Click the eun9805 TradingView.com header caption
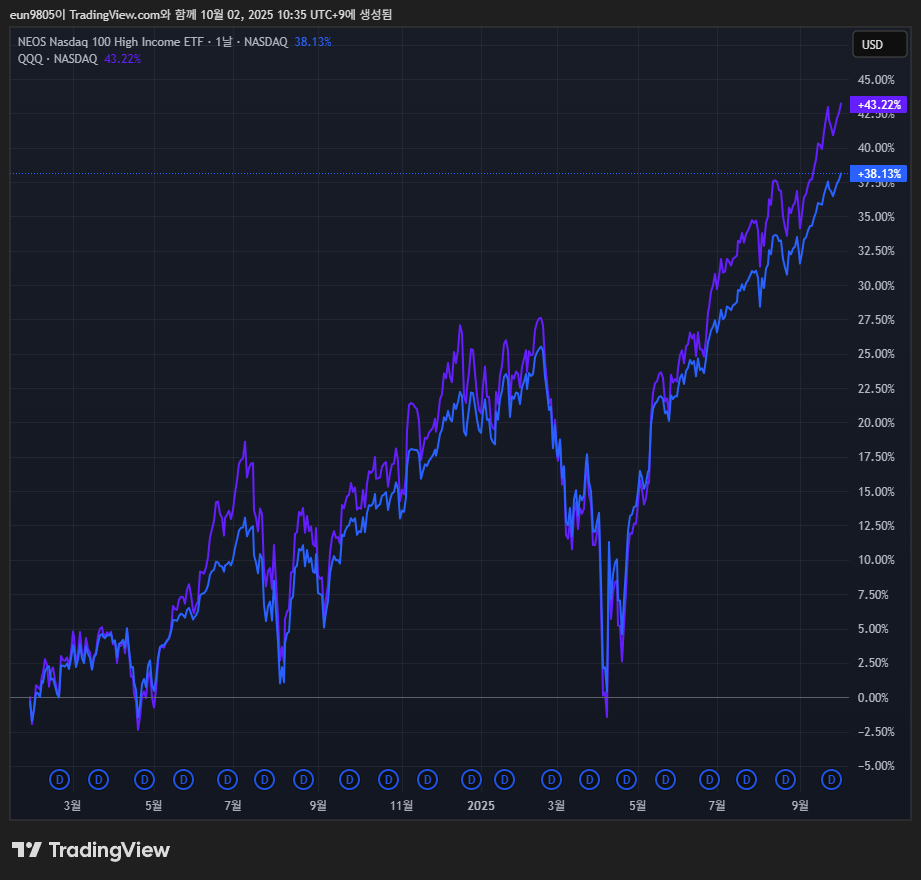 pos(201,15)
